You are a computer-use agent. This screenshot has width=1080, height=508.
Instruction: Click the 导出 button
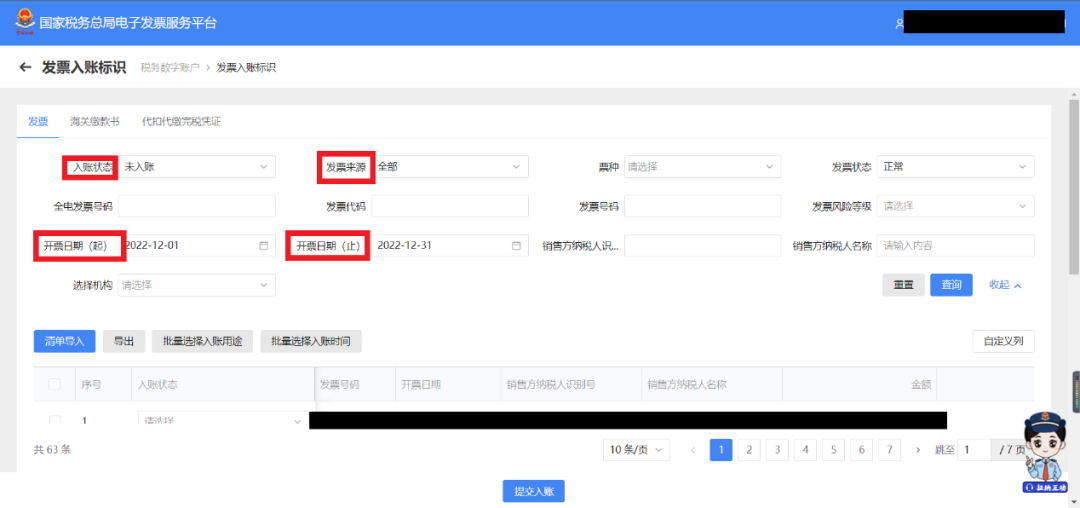pyautogui.click(x=124, y=341)
